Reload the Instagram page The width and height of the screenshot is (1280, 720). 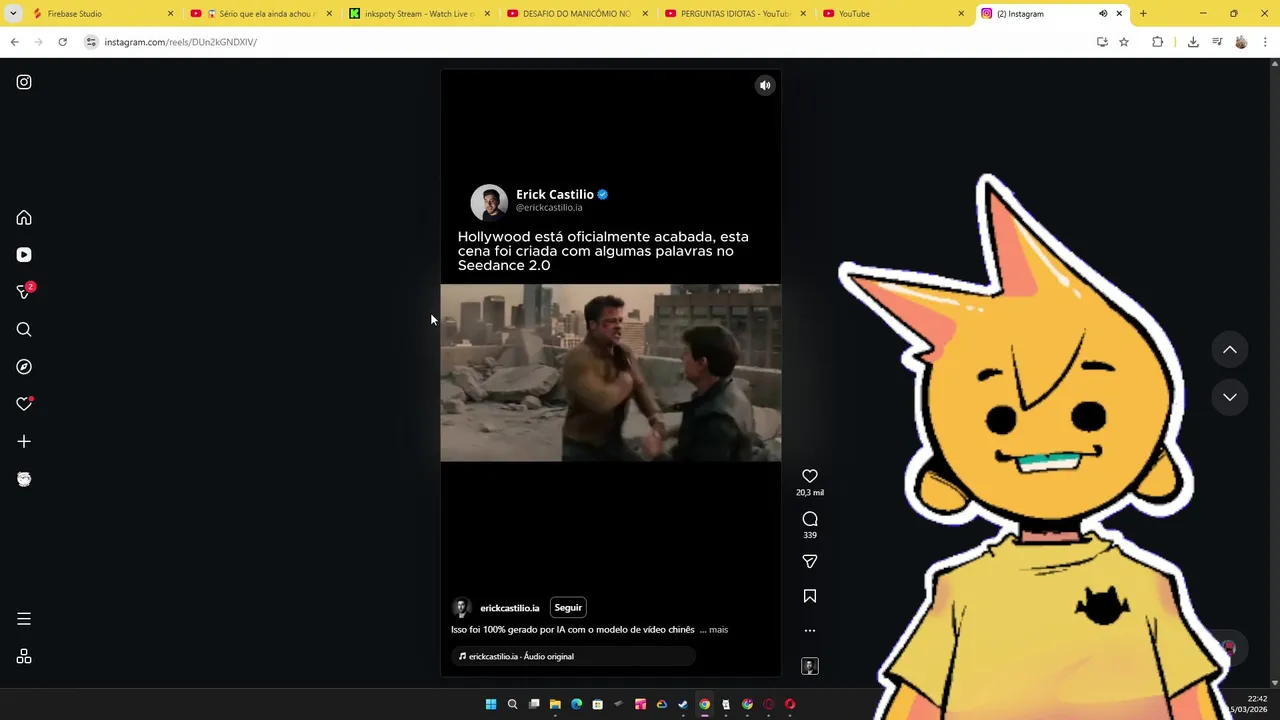tap(62, 42)
